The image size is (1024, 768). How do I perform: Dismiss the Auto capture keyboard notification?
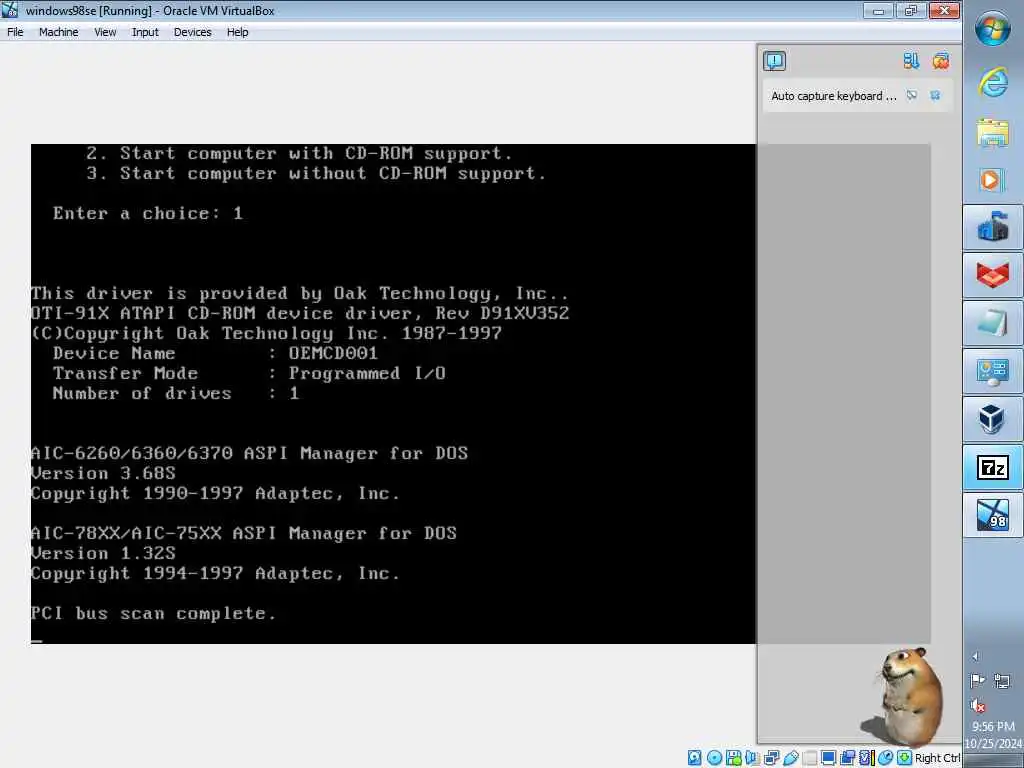tap(935, 95)
